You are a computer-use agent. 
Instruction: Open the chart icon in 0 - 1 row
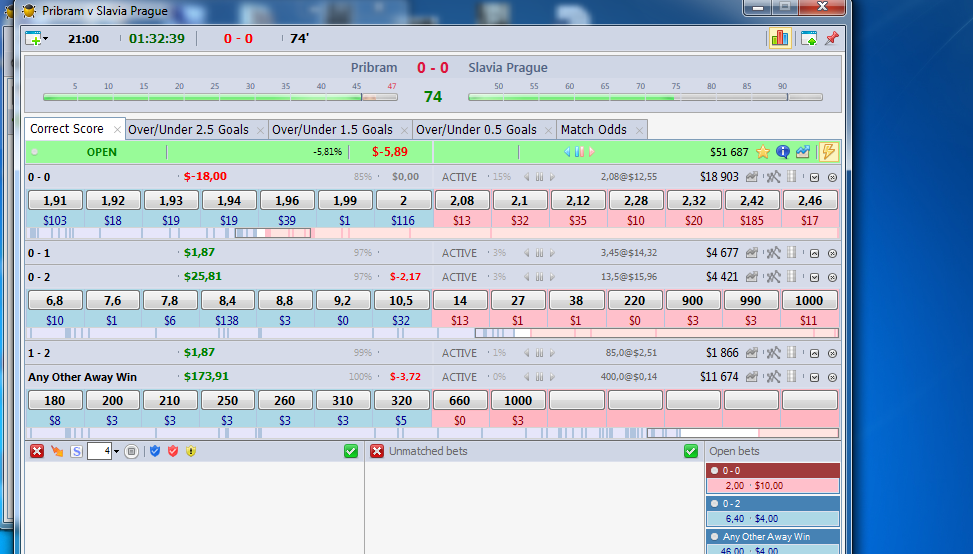click(751, 253)
